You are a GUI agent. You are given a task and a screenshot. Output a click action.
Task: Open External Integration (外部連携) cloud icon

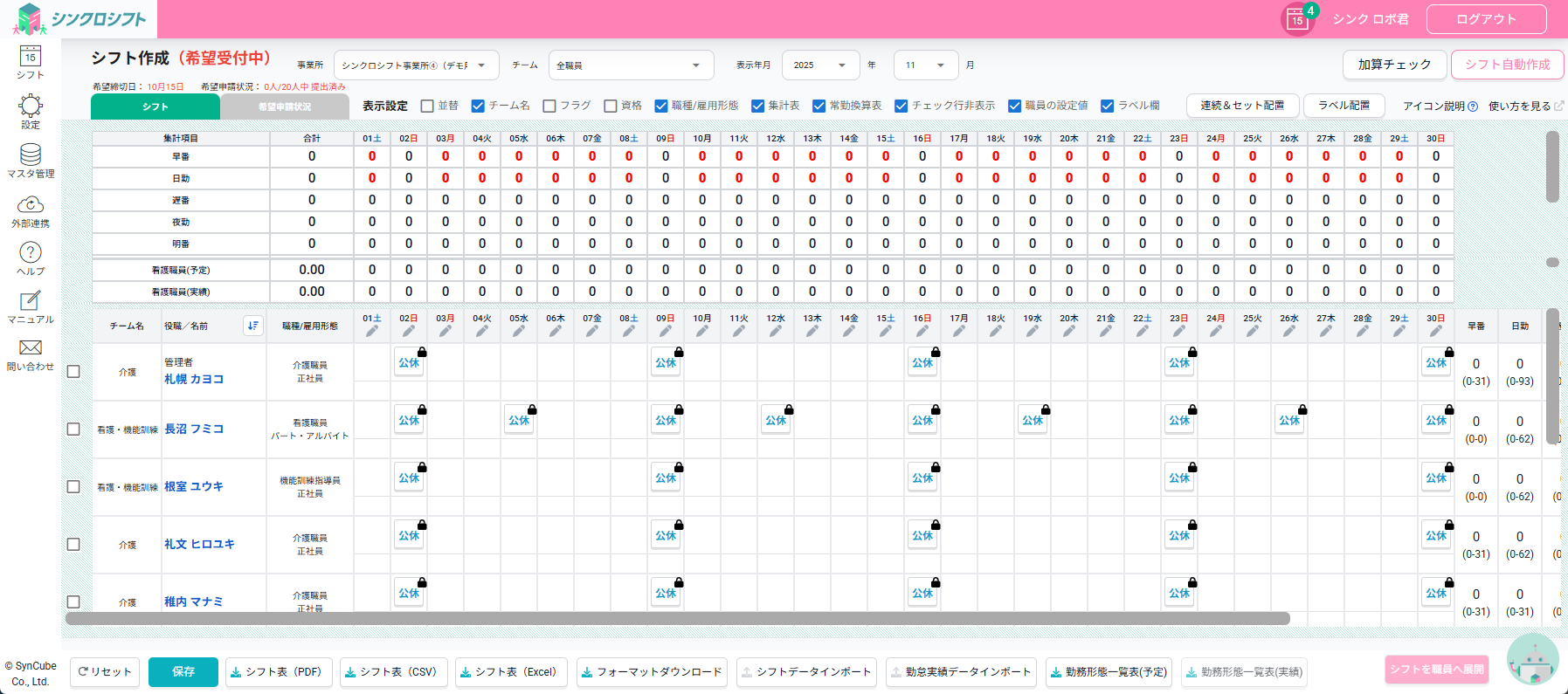(31, 207)
